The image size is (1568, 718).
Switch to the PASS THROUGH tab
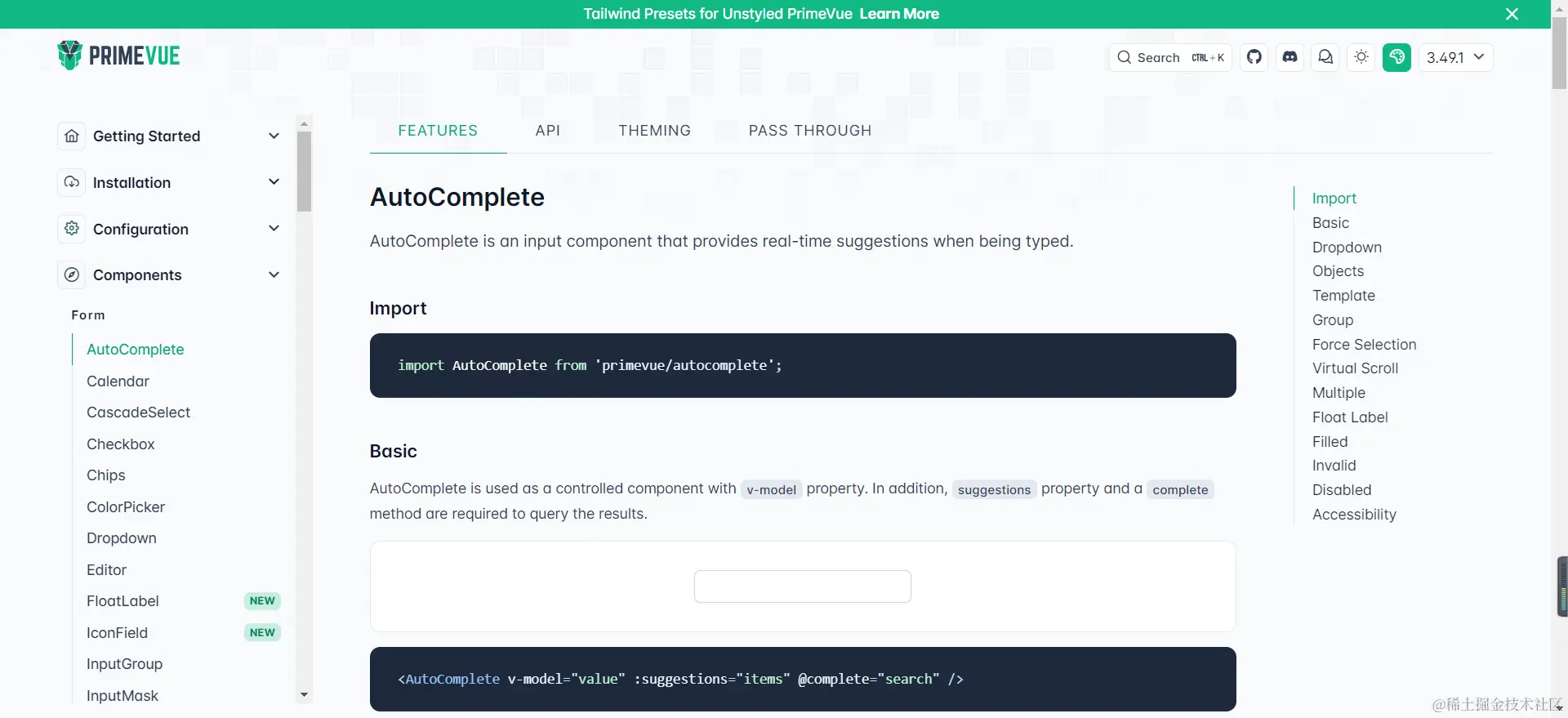[810, 131]
